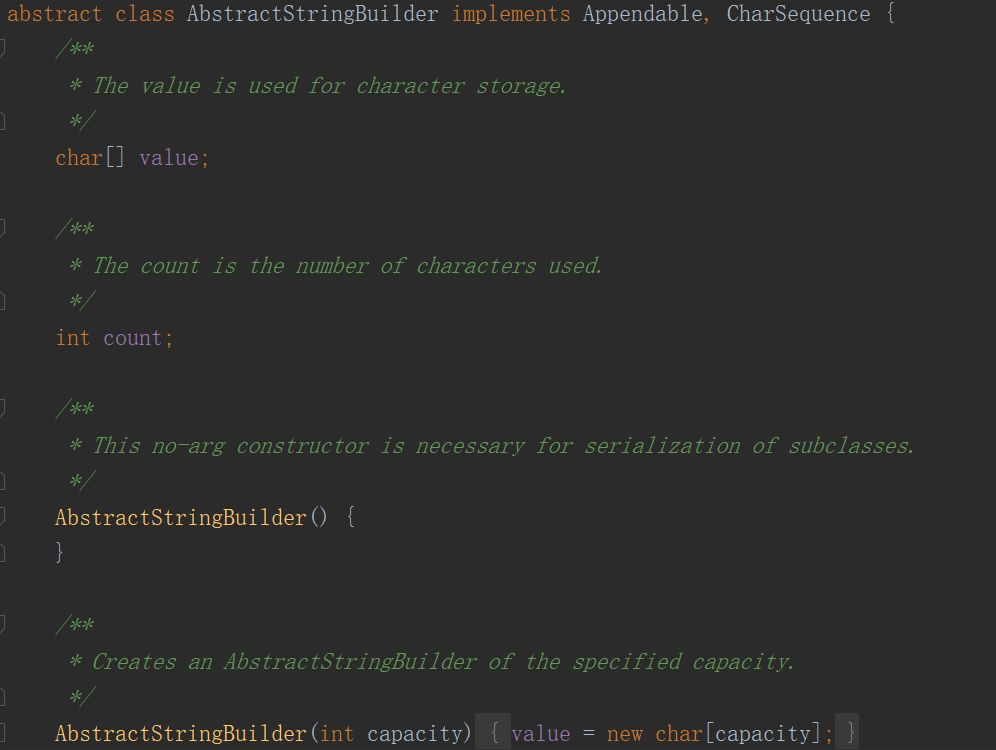
Task: Click the 'char' type keyword before 'value;'
Action: pos(79,158)
